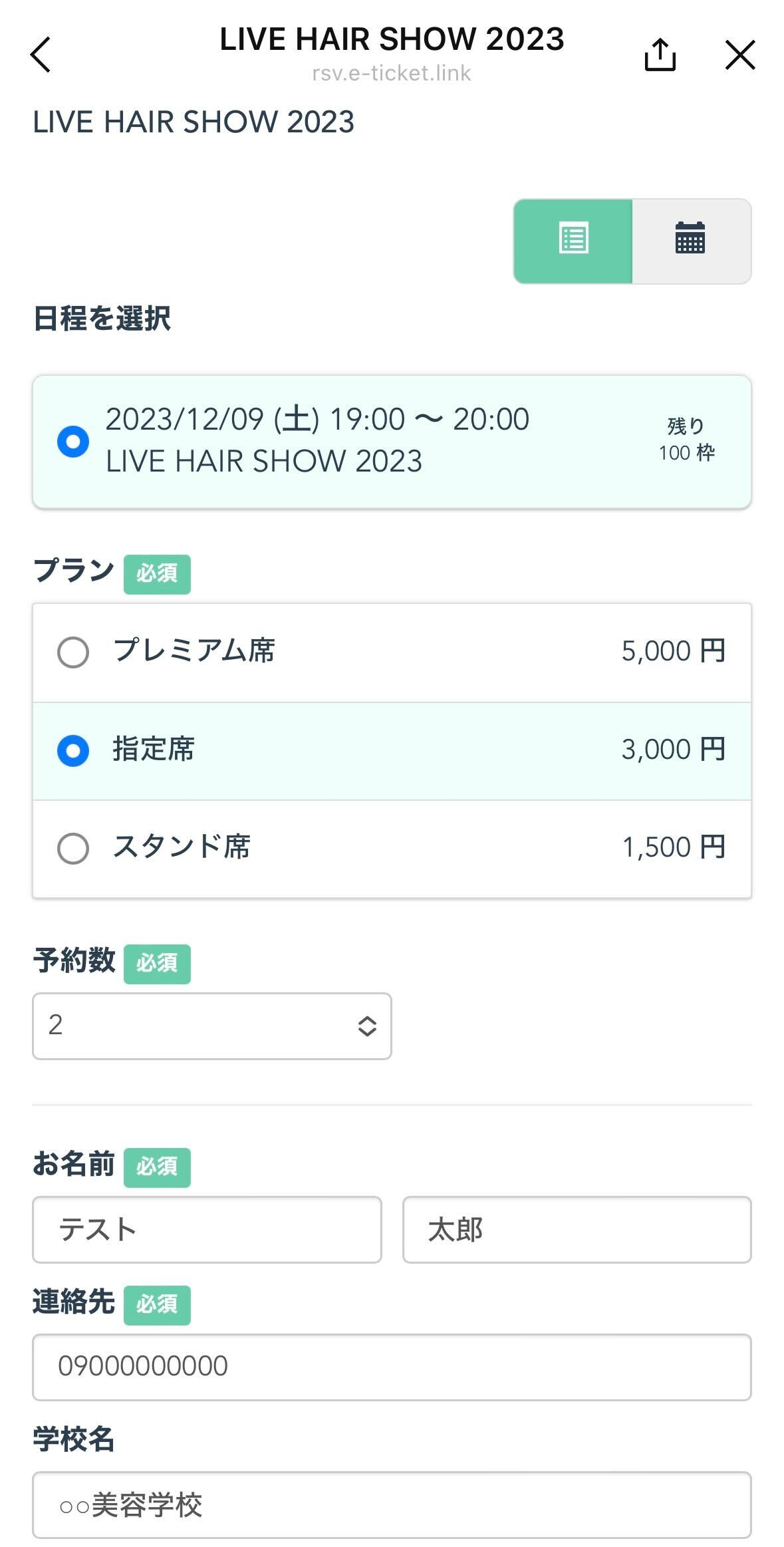Focus the first name field 太郎
This screenshot has height=1547, width=784.
[x=577, y=1230]
